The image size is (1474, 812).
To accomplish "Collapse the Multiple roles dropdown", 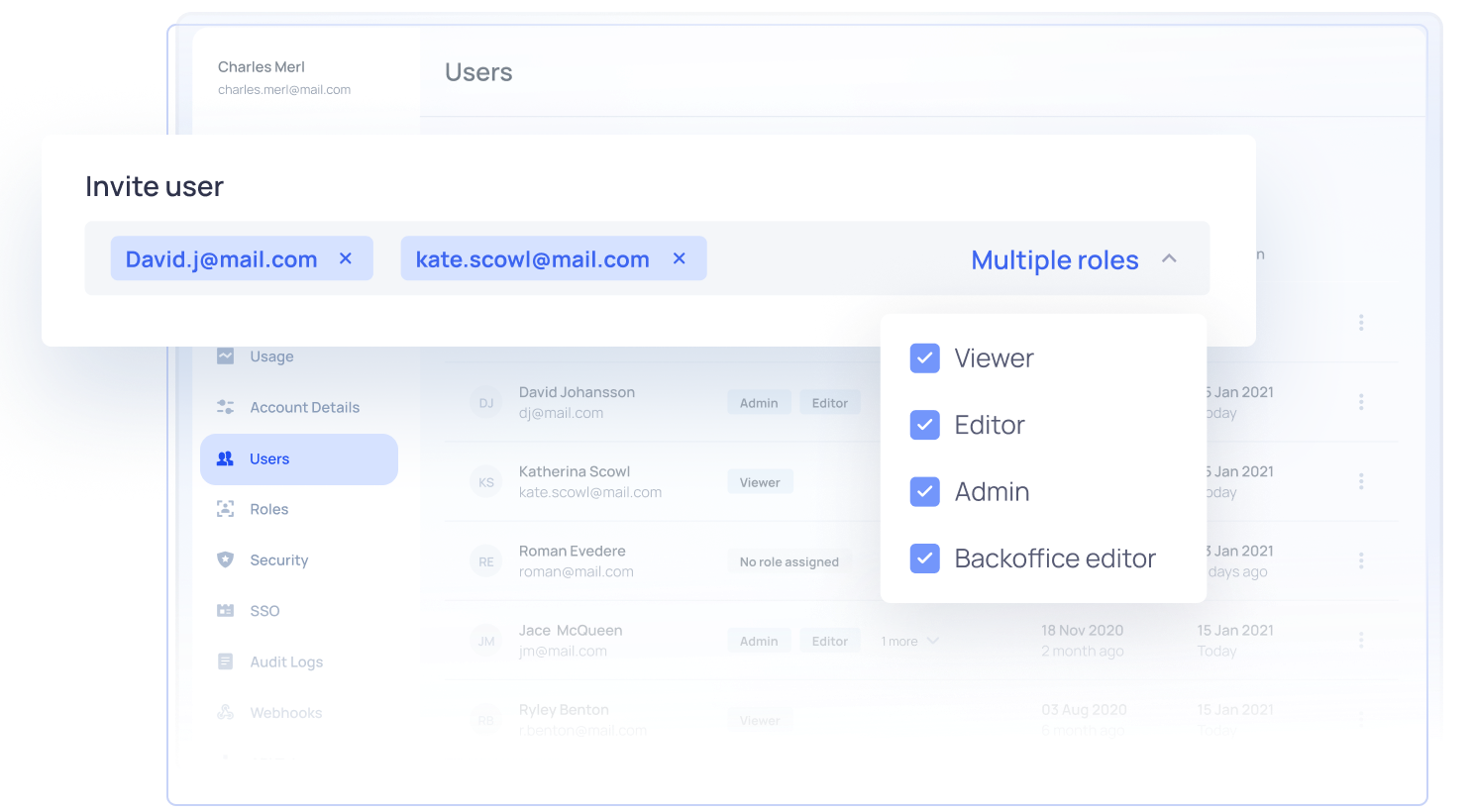I will tap(1169, 258).
